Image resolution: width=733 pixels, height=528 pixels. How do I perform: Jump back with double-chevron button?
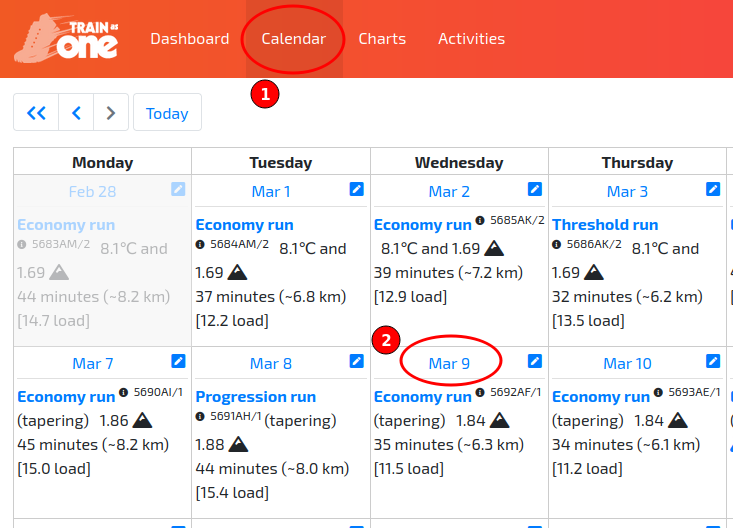coord(36,113)
